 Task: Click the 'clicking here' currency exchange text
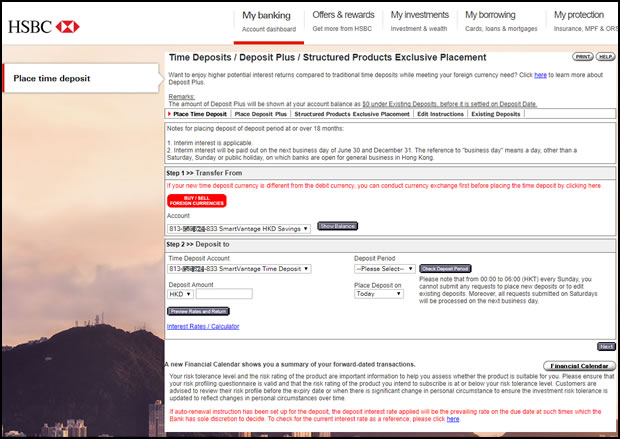[x=583, y=185]
